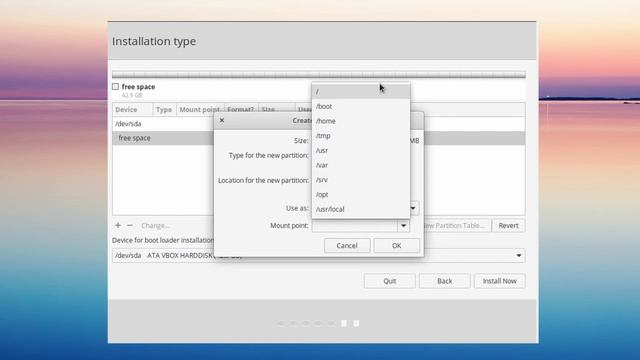The image size is (640, 360).
Task: Choose /boot from the mount point list
Action: tap(360, 106)
